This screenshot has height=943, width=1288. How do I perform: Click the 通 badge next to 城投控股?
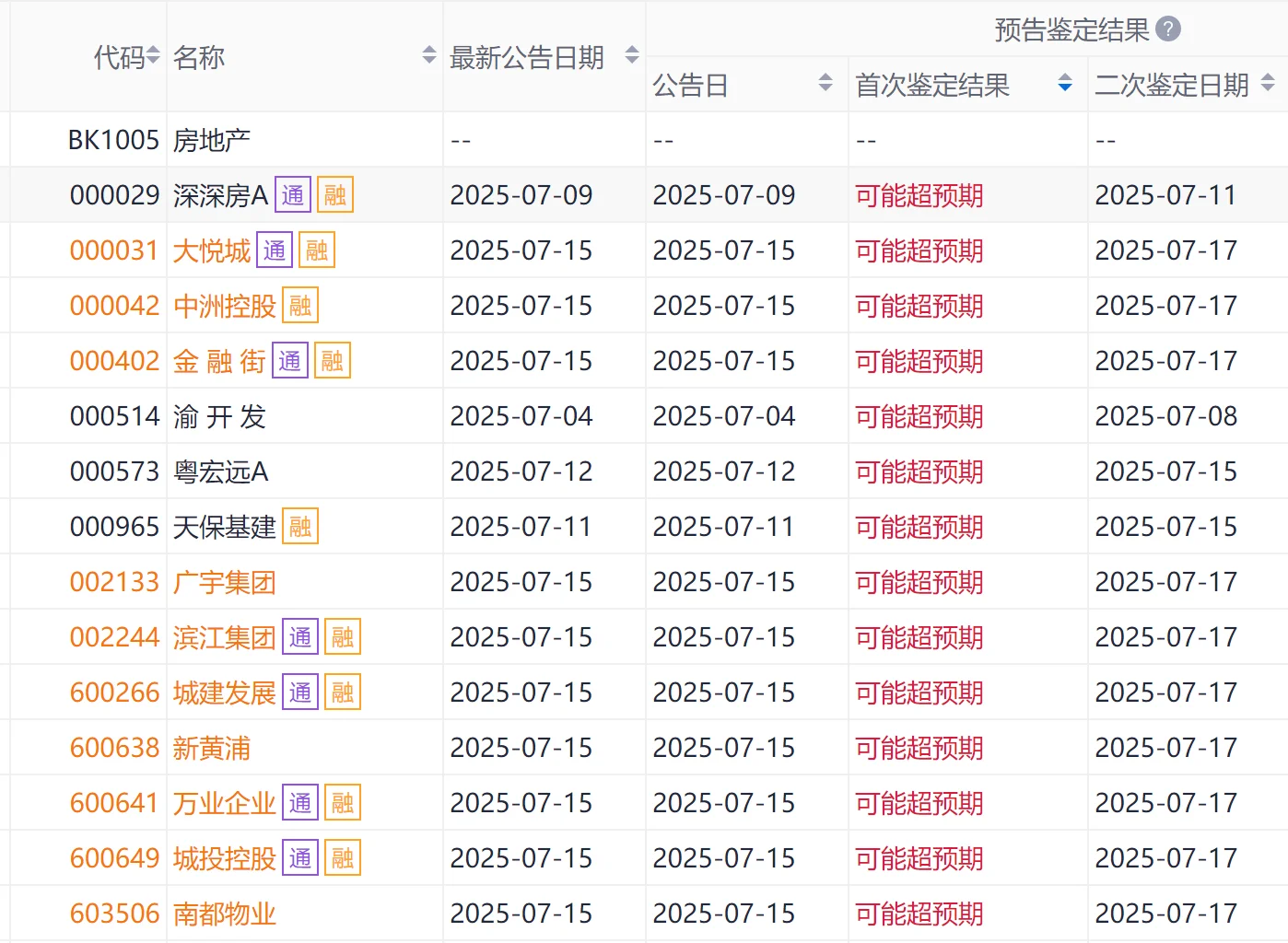coord(300,858)
